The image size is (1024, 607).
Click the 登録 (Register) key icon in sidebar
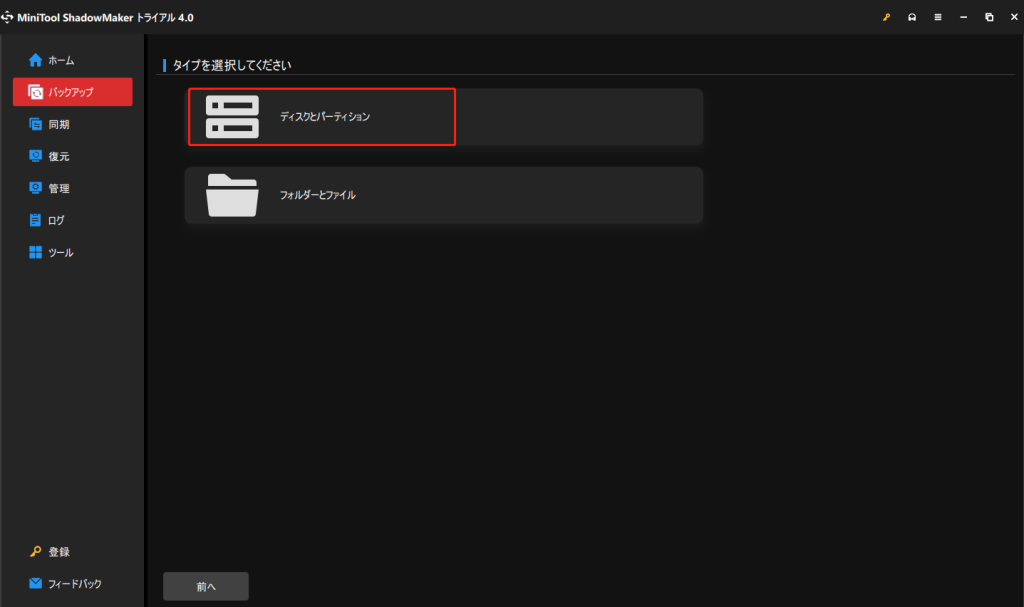tap(36, 552)
